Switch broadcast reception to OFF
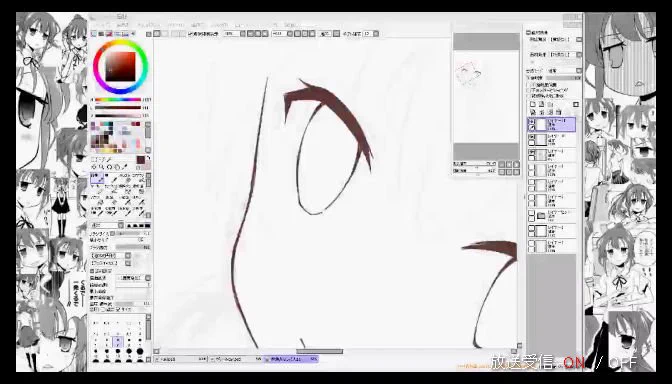672x384 pixels. pos(623,363)
